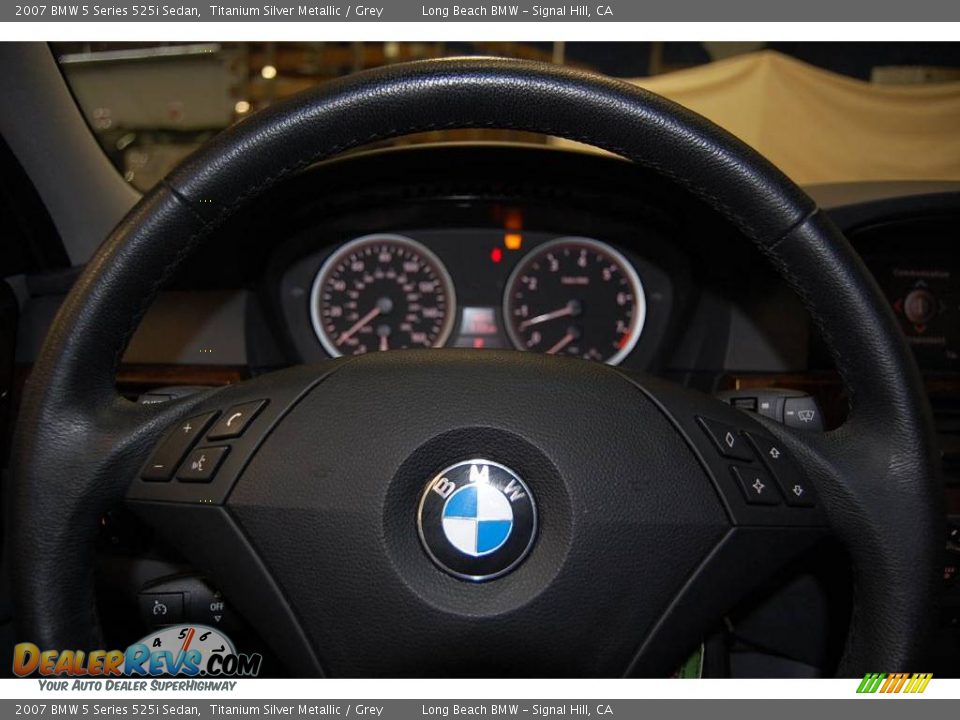Click the center information display between the gauges

(x=479, y=323)
